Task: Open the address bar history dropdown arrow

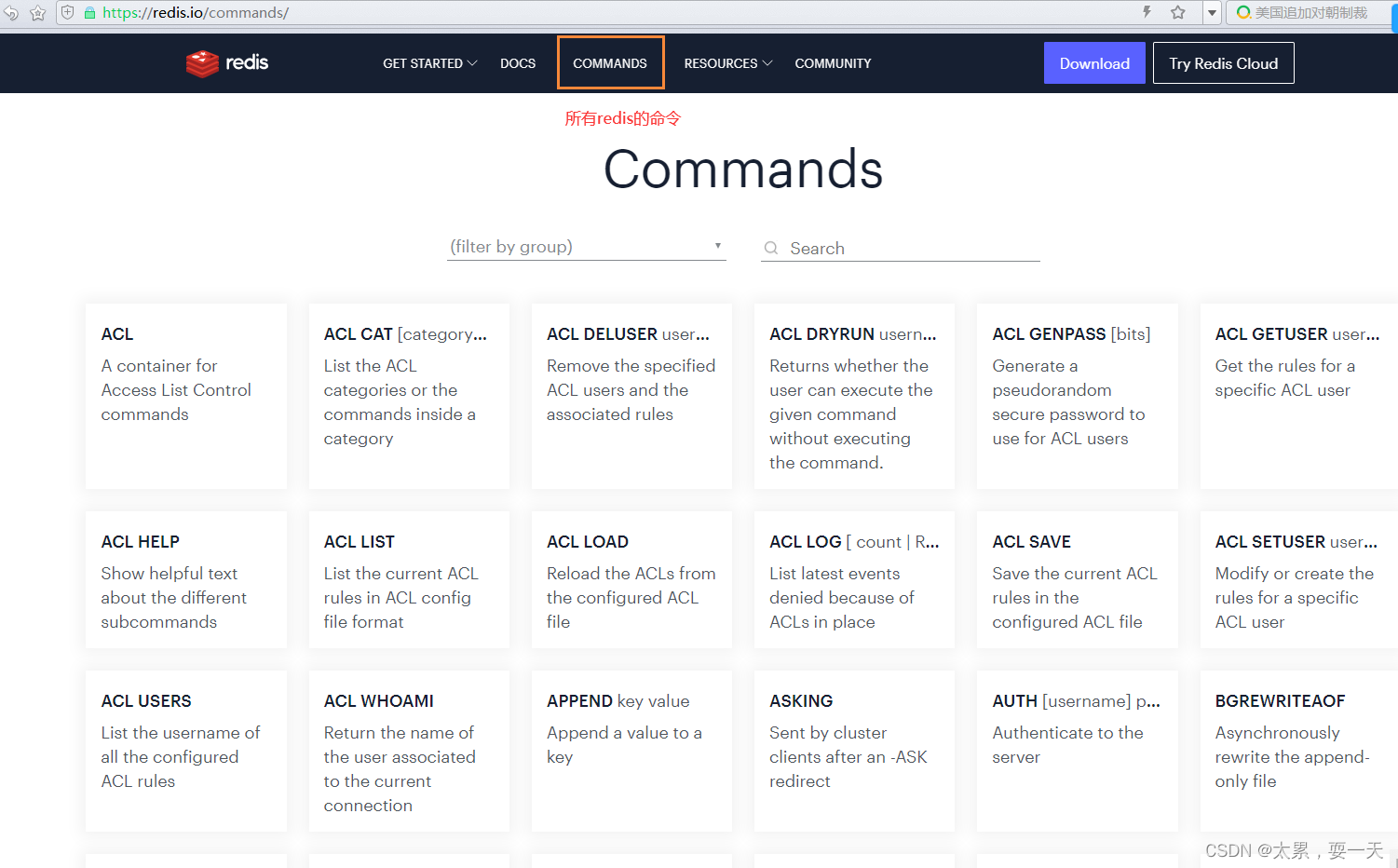Action: pyautogui.click(x=1212, y=13)
